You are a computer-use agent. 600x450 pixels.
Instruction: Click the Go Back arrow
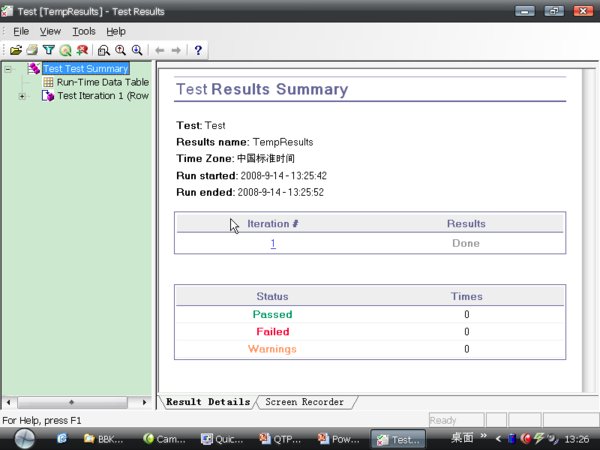tap(160, 50)
